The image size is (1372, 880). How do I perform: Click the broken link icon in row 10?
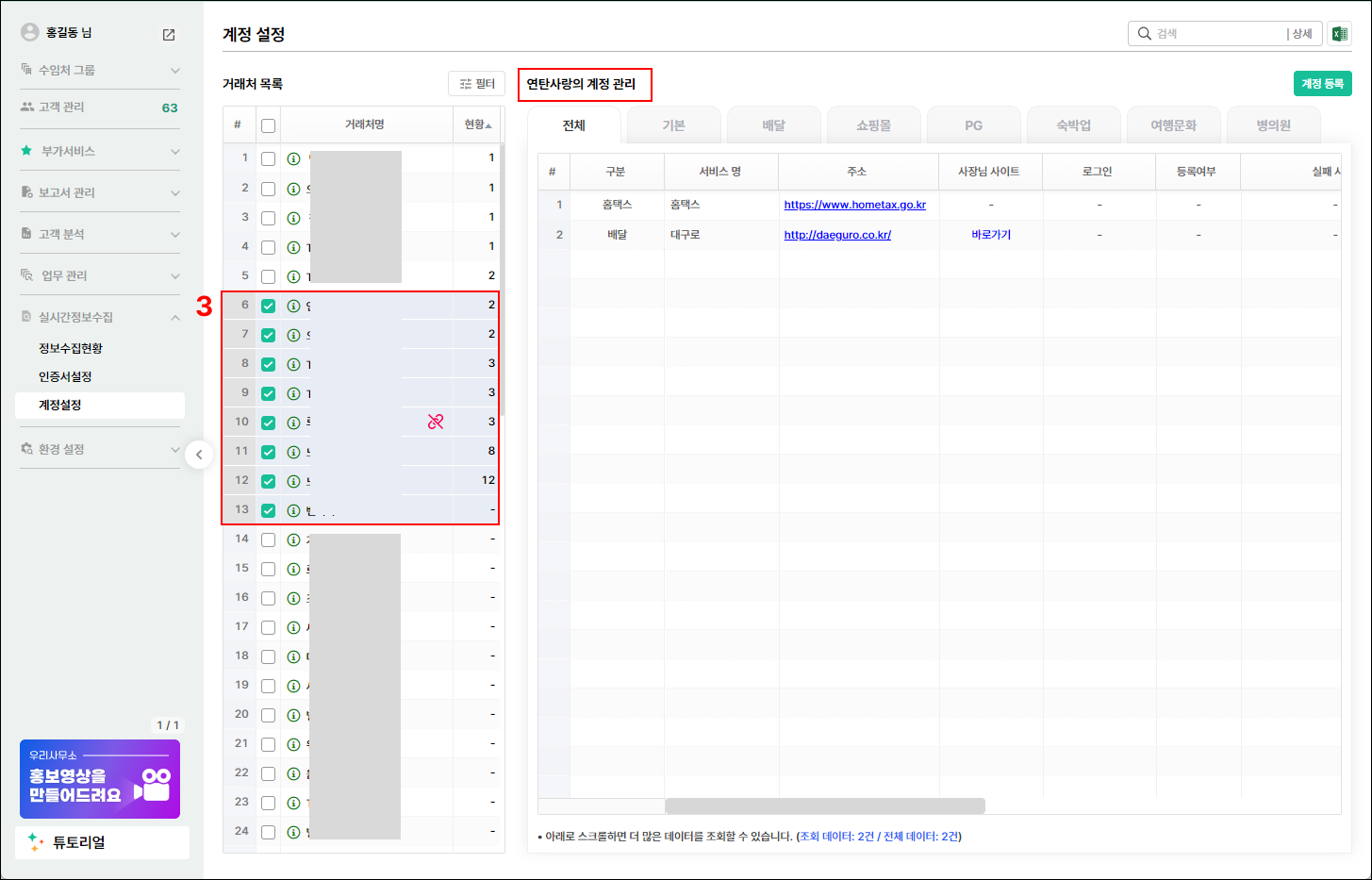(x=435, y=422)
